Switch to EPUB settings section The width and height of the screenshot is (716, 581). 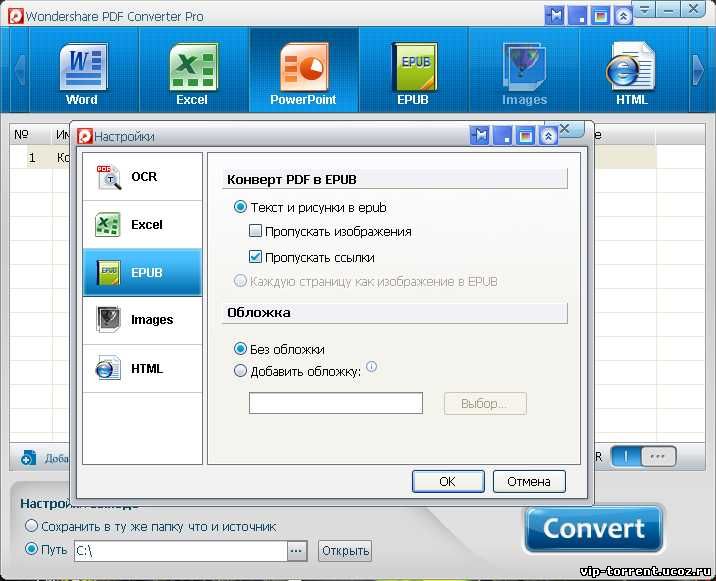142,273
